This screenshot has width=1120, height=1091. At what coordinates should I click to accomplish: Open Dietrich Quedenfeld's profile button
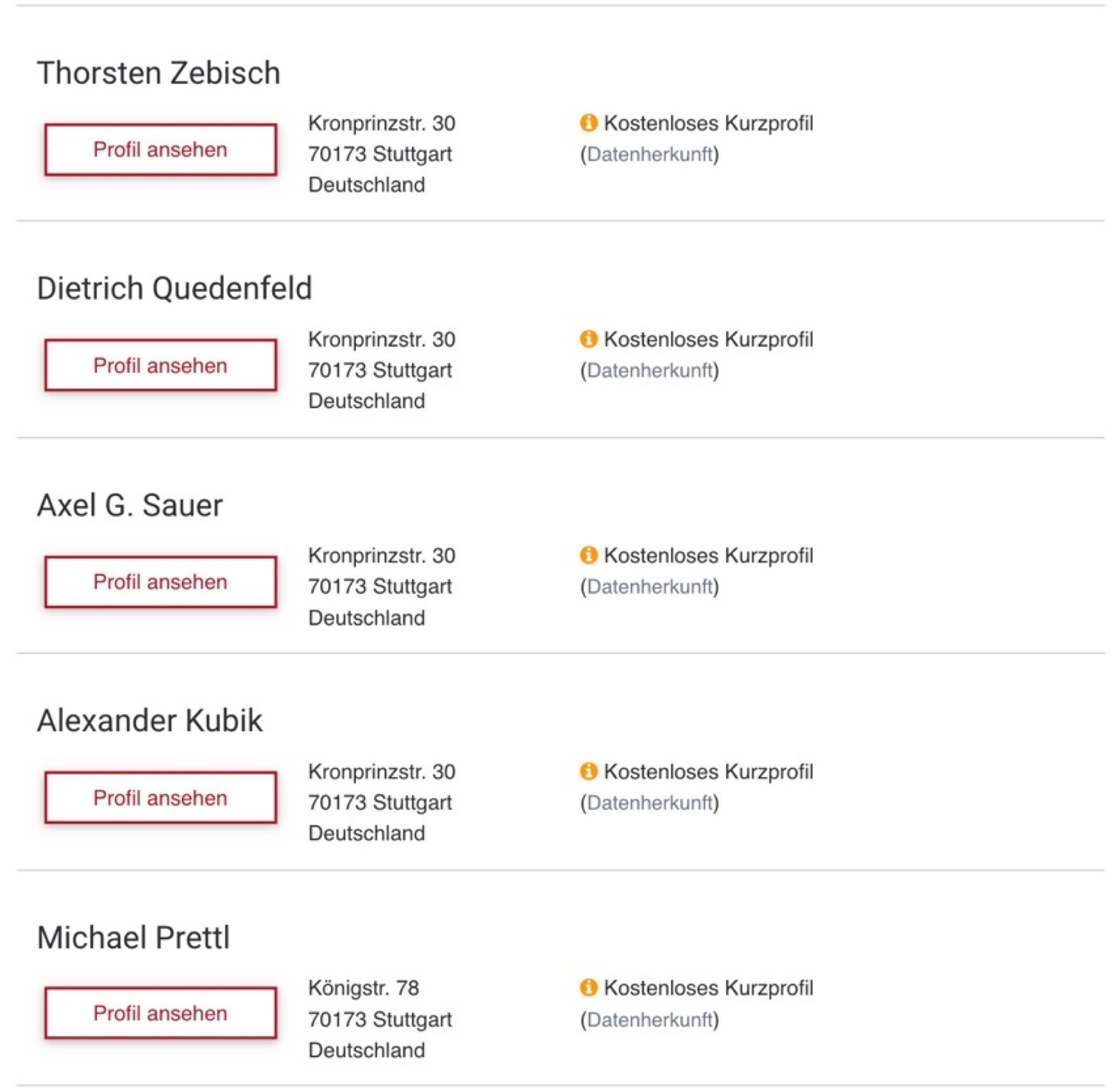(160, 366)
